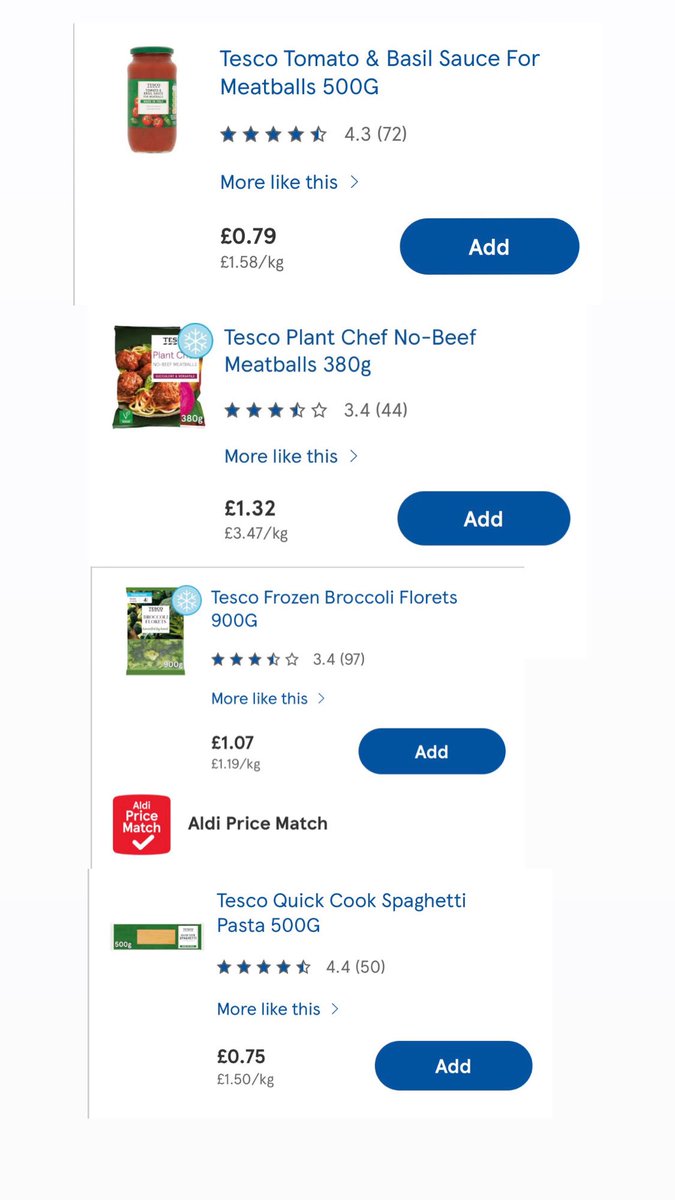Screen dimensions: 675x1200
Task: Add No-Beef Meatballs 380g to basket
Action: click(483, 519)
